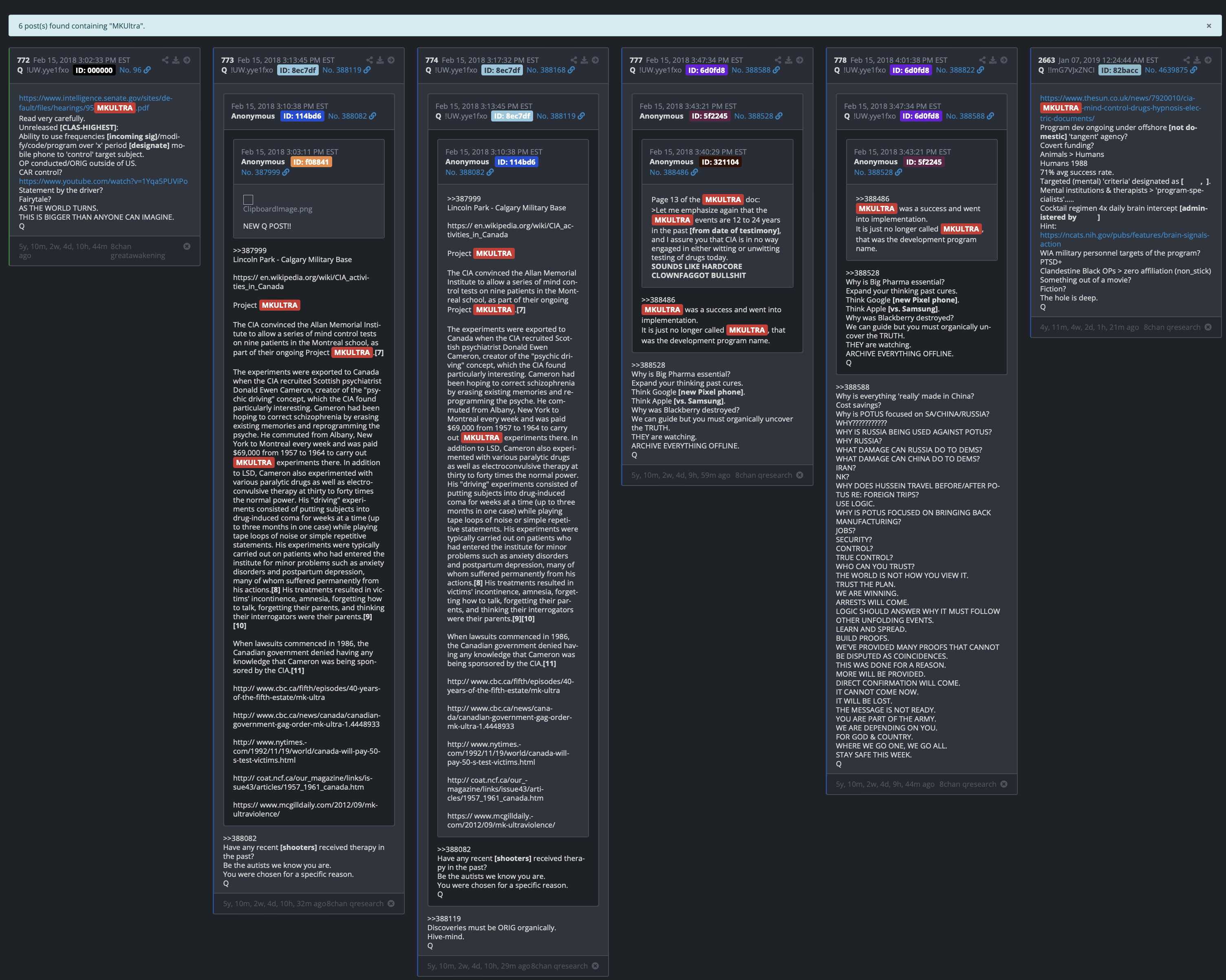Open the youtube.com watch link in post 772

pyautogui.click(x=103, y=181)
